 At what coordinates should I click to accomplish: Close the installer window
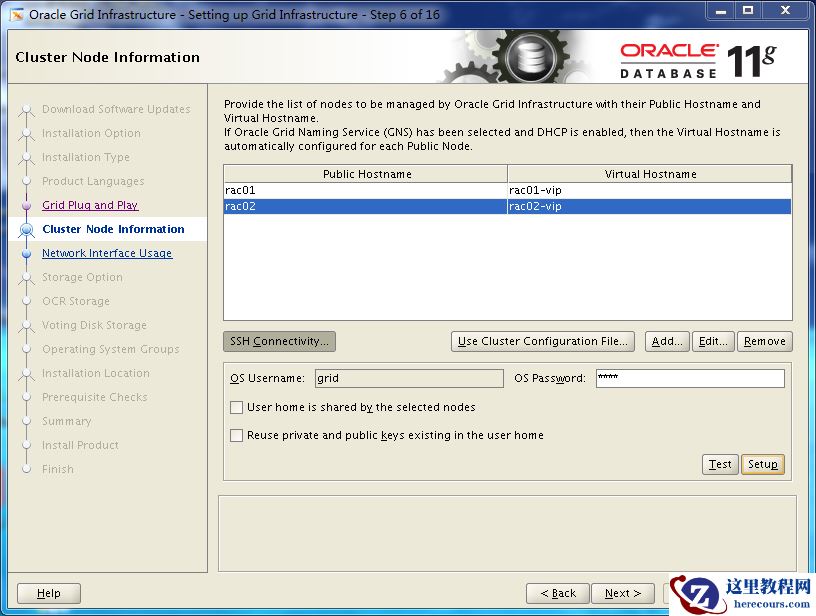coord(786,10)
